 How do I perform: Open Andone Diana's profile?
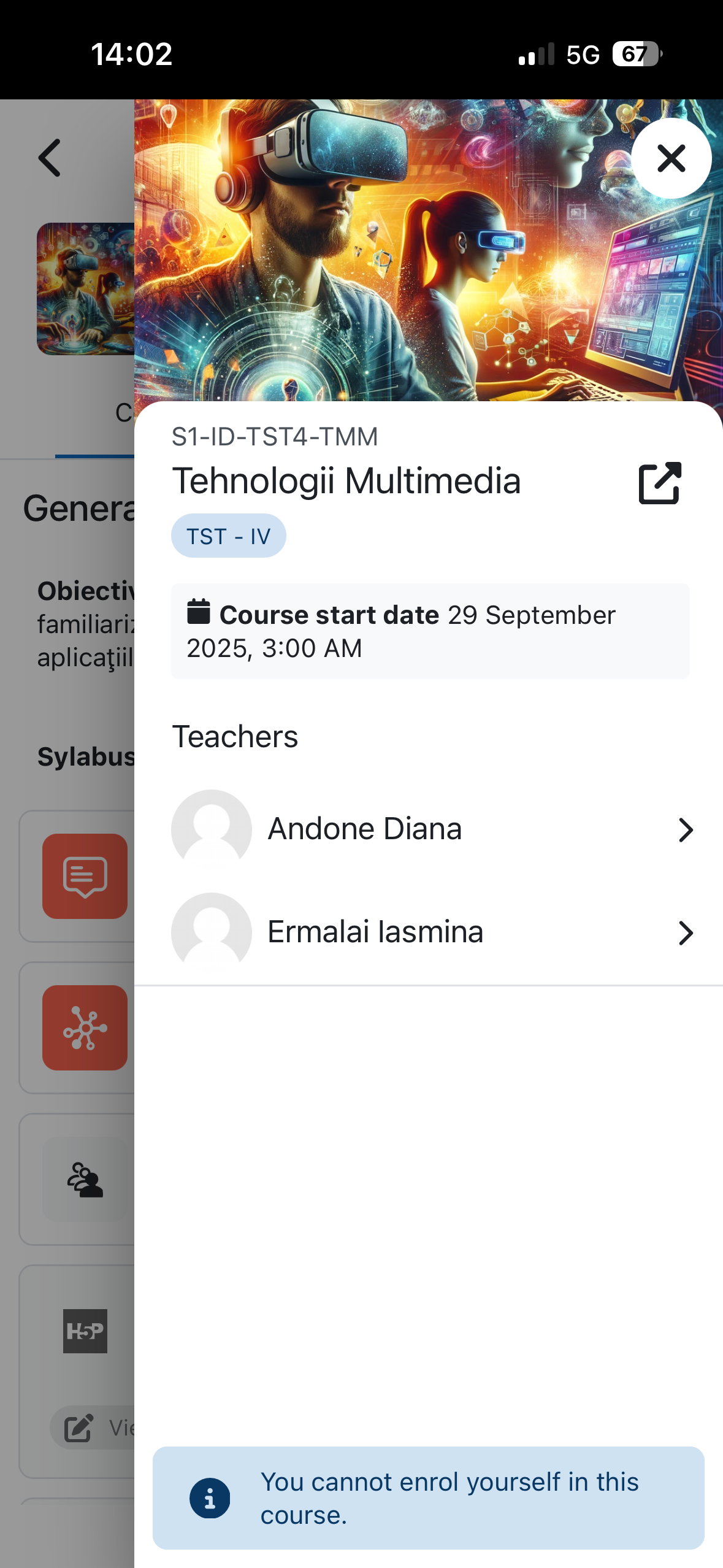pos(365,829)
